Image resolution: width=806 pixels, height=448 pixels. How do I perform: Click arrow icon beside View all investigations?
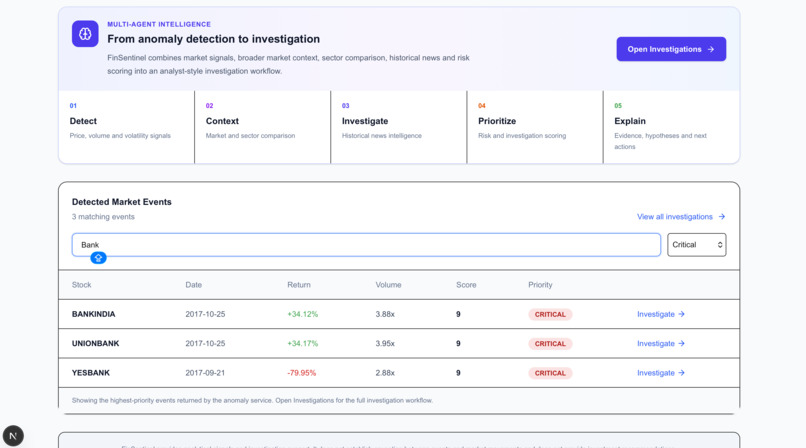[722, 217]
